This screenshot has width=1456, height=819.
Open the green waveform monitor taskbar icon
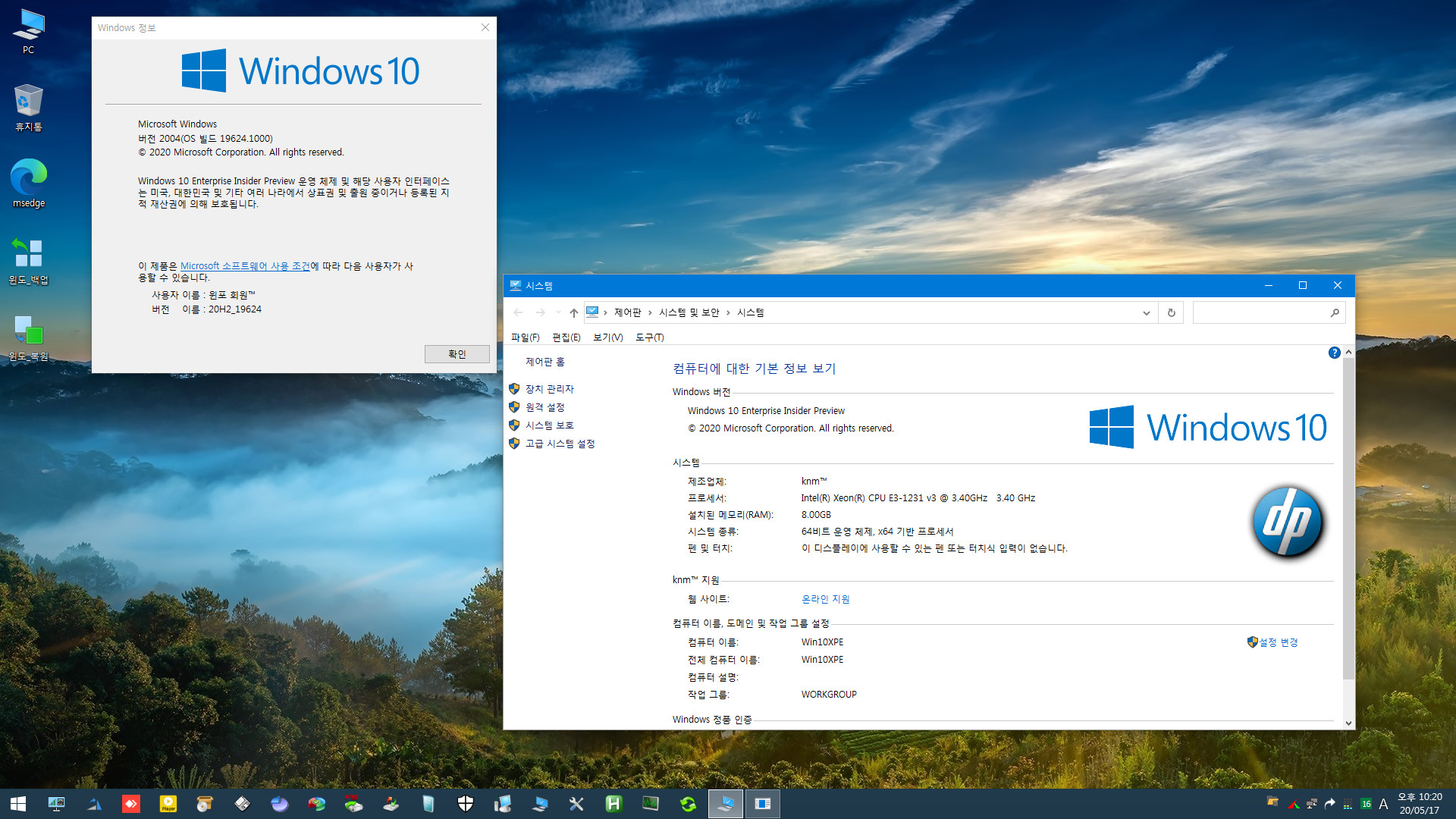[651, 804]
